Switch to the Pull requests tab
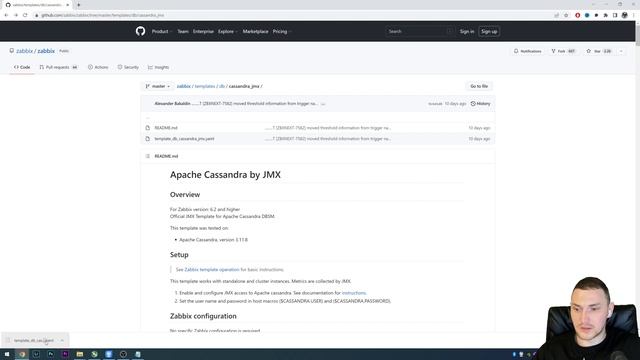Image resolution: width=640 pixels, height=360 pixels. [x=59, y=67]
